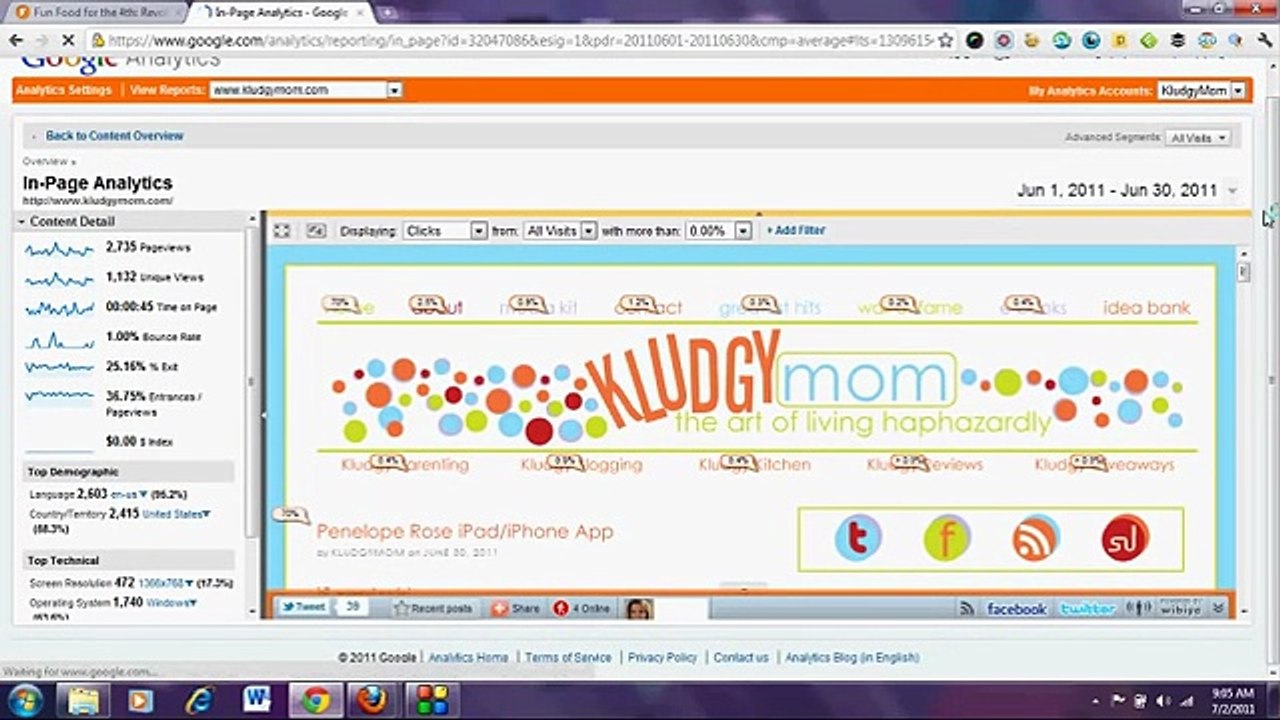This screenshot has width=1280, height=720.
Task: Click the small RSS icon in the bottom bar
Action: tap(966, 608)
